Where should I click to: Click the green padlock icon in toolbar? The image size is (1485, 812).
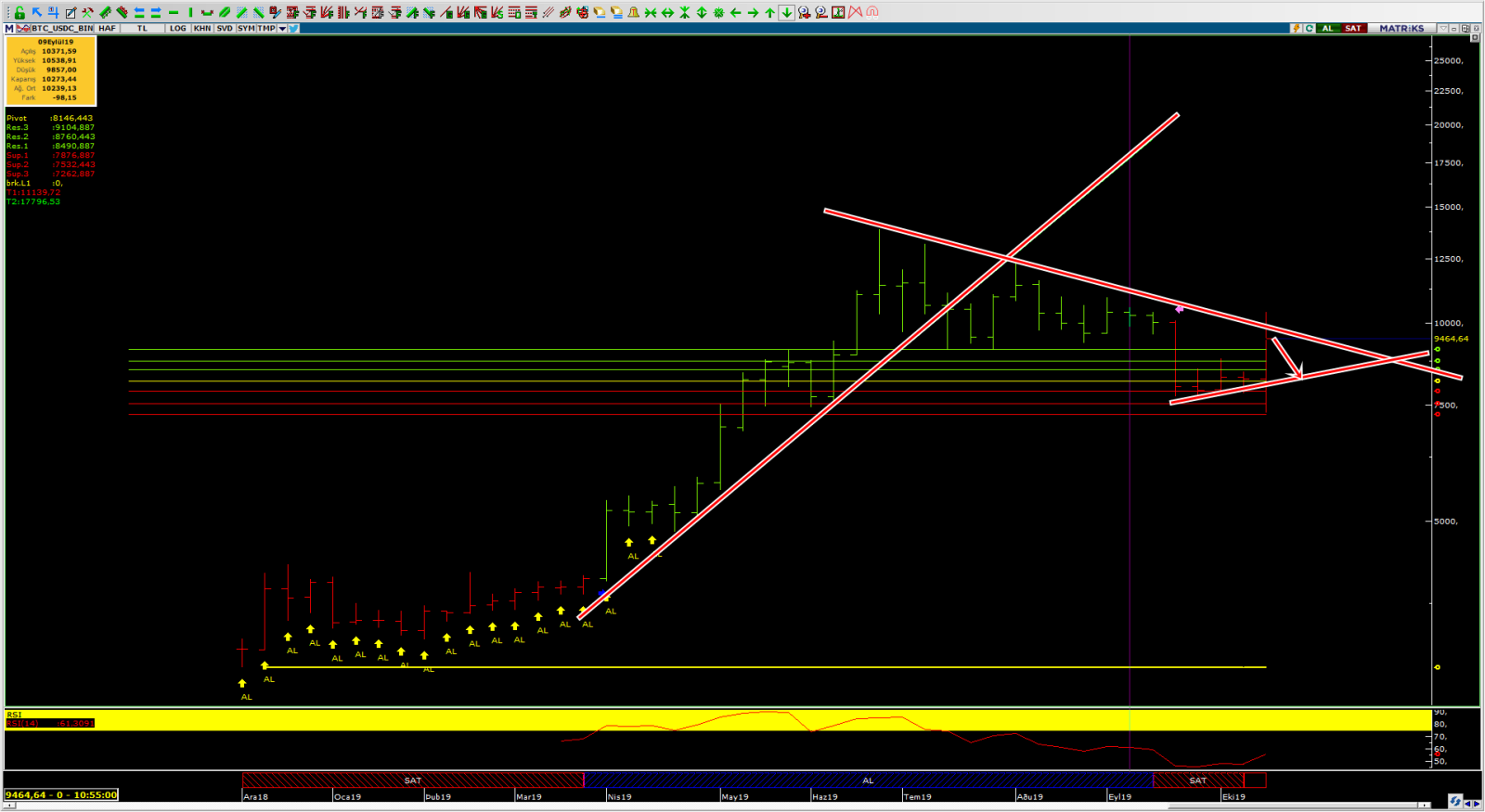tap(19, 12)
